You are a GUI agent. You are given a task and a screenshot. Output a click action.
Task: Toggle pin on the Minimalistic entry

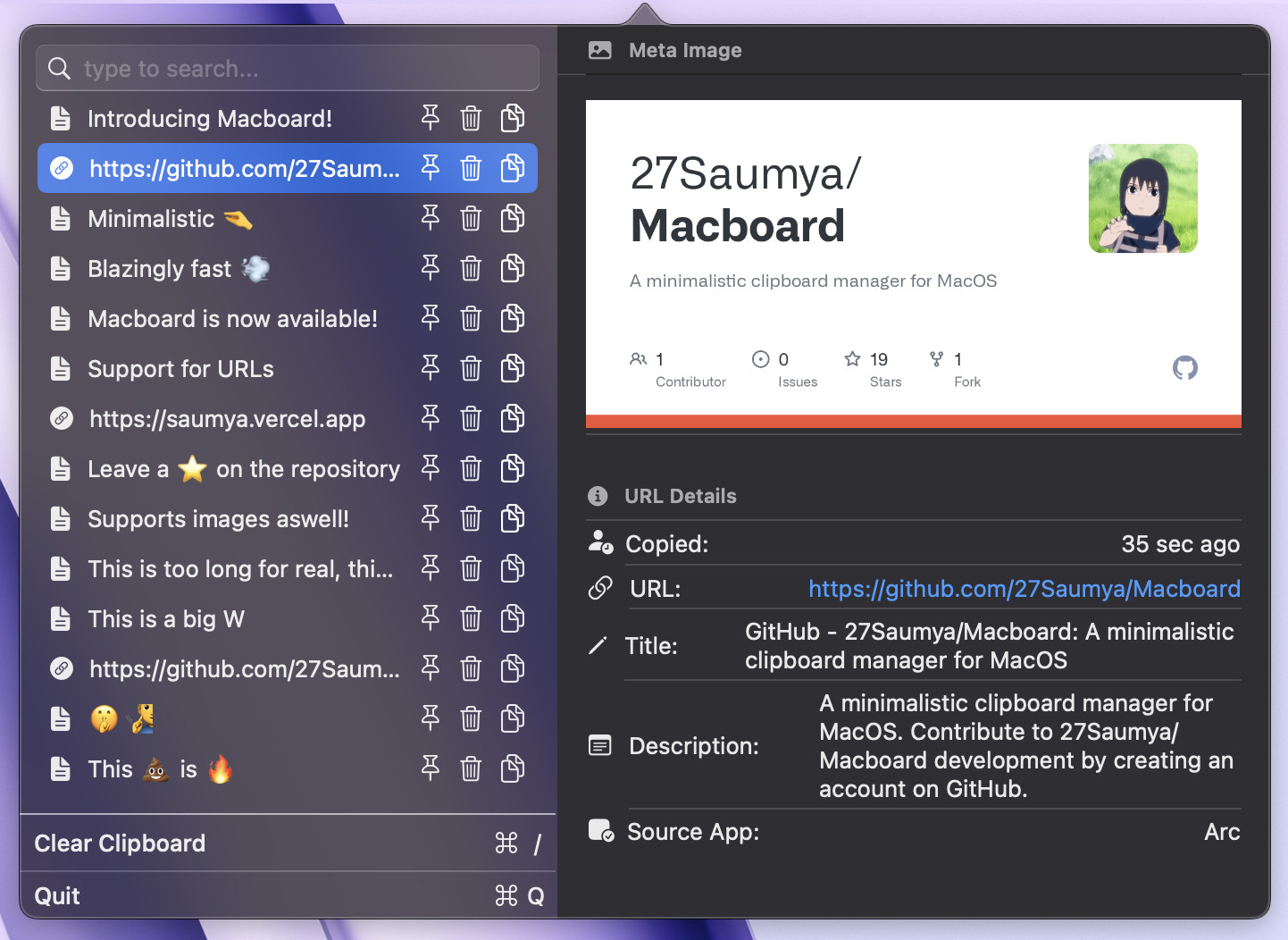pos(431,218)
